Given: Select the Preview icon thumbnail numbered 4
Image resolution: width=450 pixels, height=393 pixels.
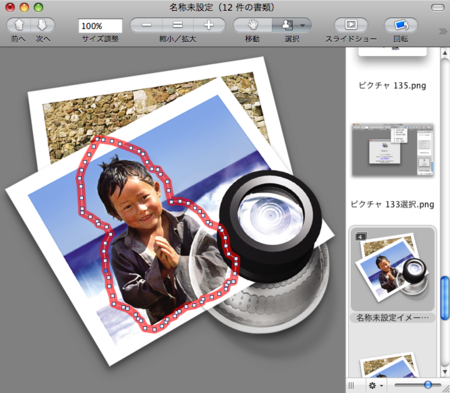Looking at the screenshot, I should click(x=392, y=269).
